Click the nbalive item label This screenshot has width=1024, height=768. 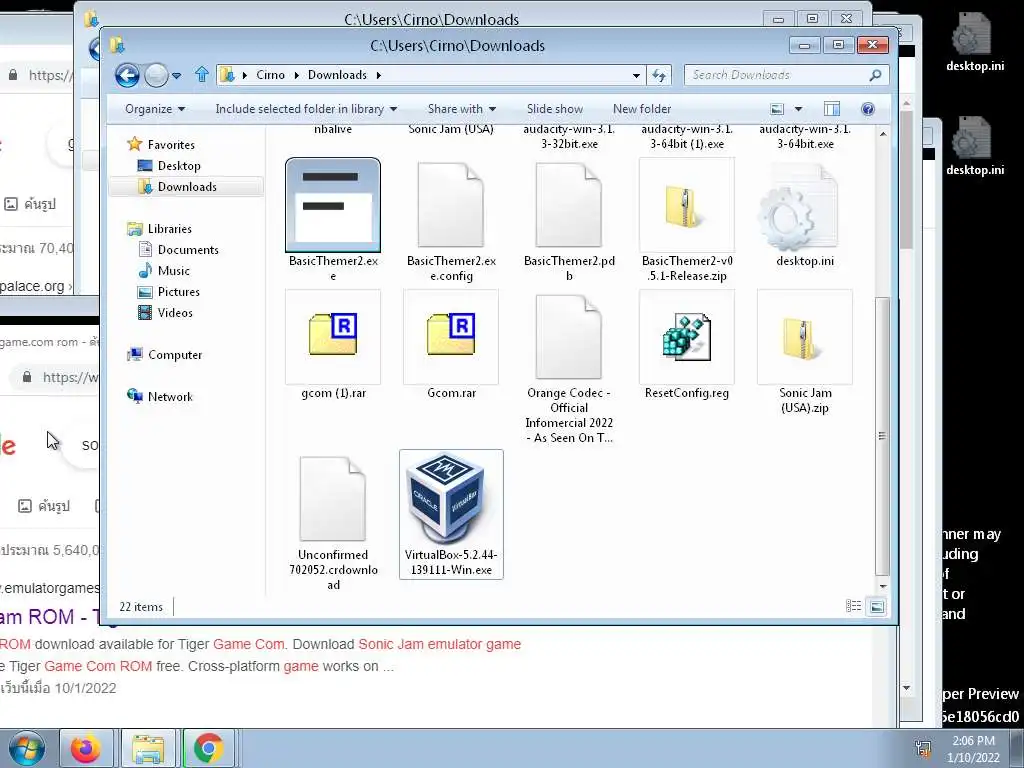tap(333, 129)
